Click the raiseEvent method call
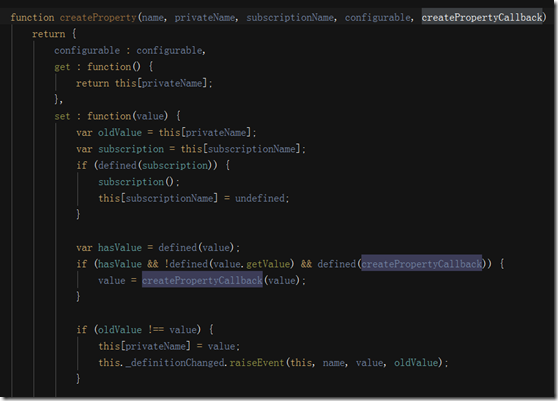 pyautogui.click(x=257, y=363)
